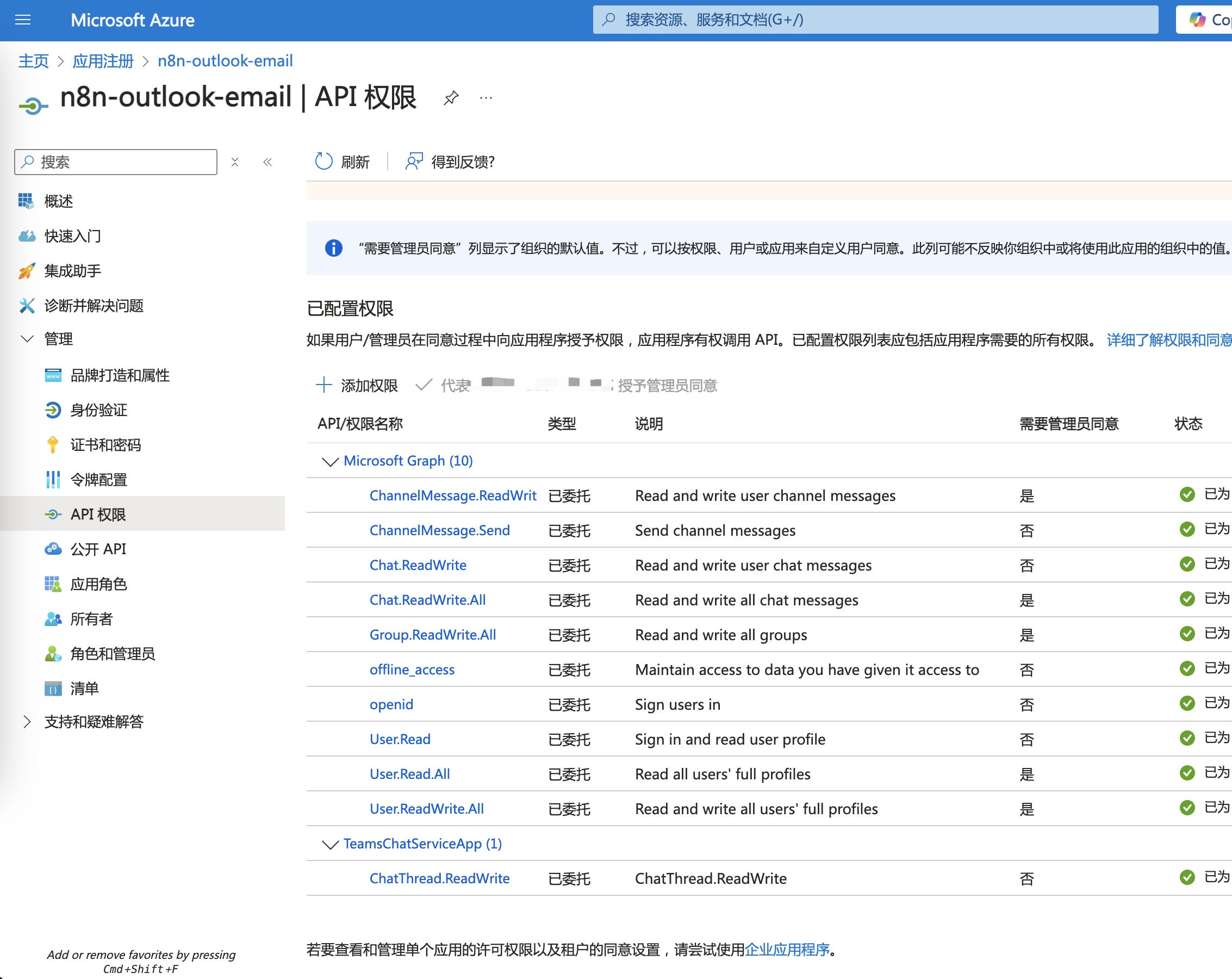
Task: Collapse the TeamsChatServiceApp (1) group
Action: (330, 844)
